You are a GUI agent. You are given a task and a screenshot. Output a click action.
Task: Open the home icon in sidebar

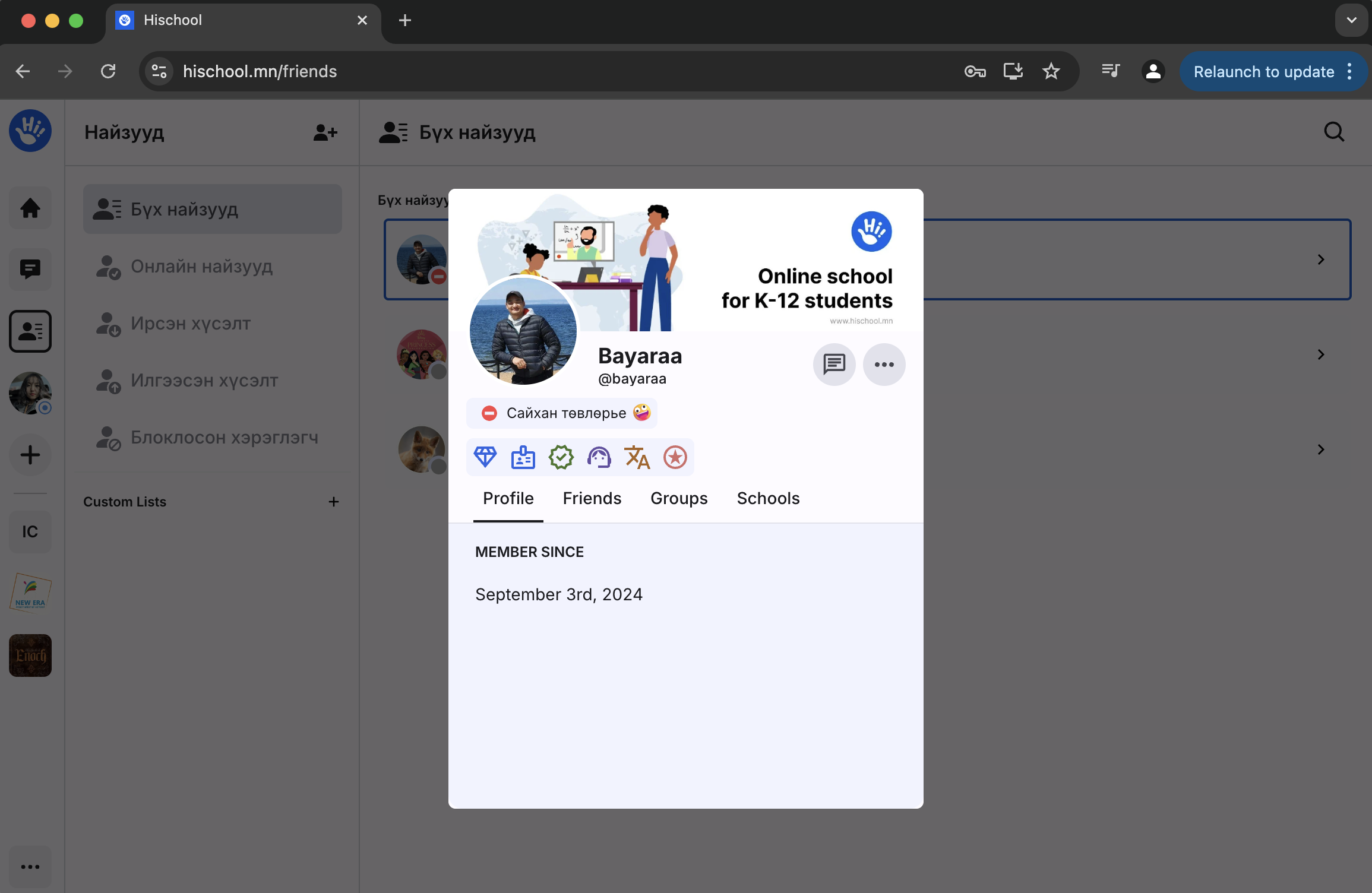(30, 208)
